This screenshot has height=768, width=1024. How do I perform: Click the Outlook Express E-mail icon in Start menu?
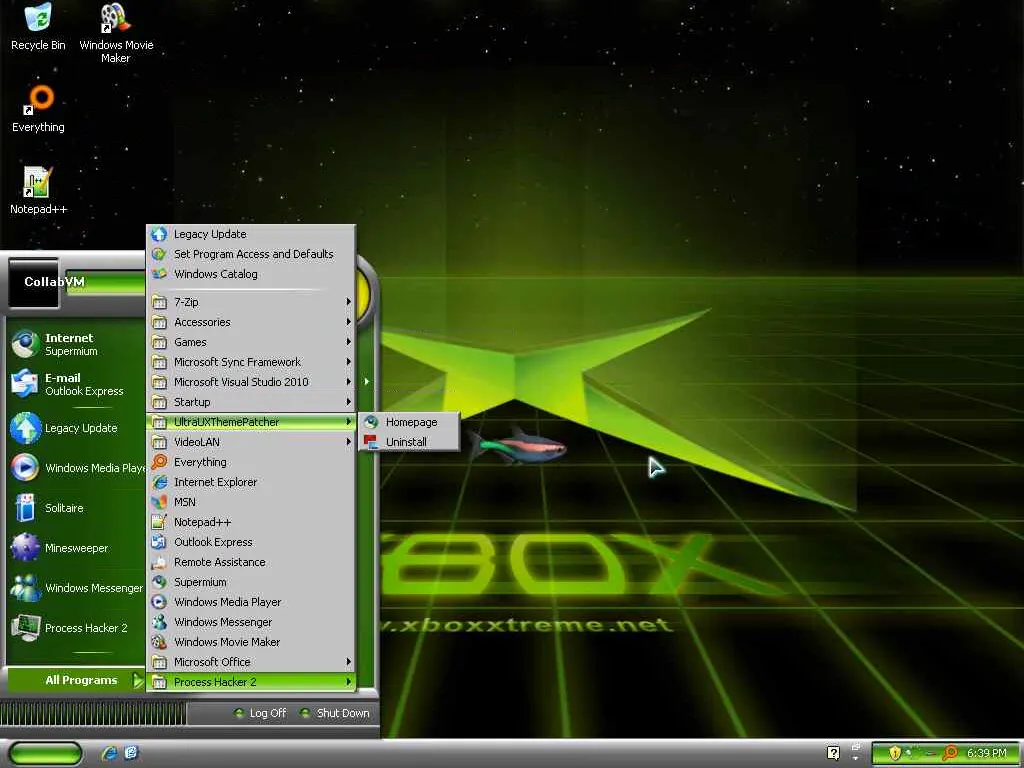tap(25, 384)
